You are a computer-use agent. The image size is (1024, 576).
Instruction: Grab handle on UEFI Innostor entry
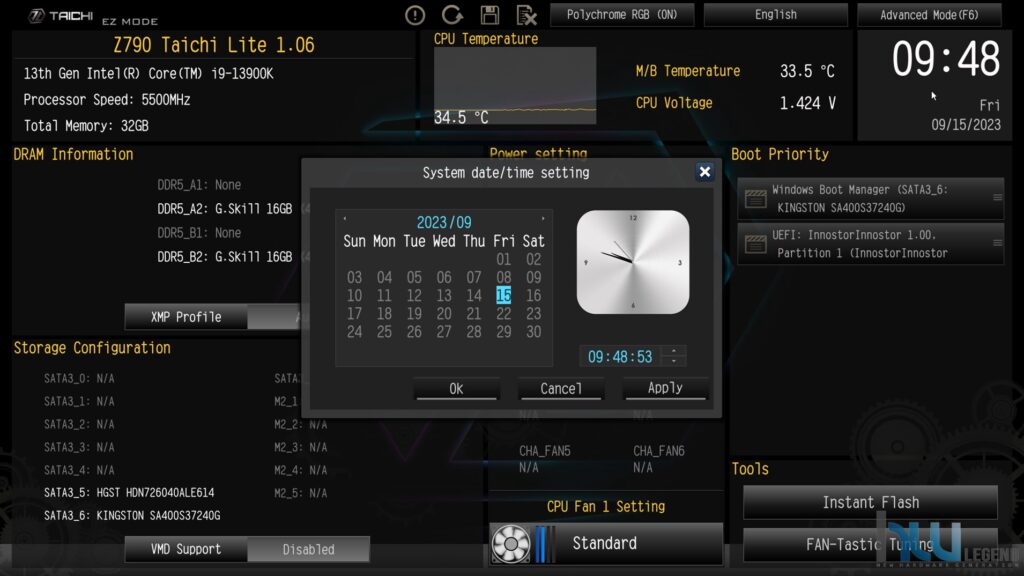click(997, 243)
